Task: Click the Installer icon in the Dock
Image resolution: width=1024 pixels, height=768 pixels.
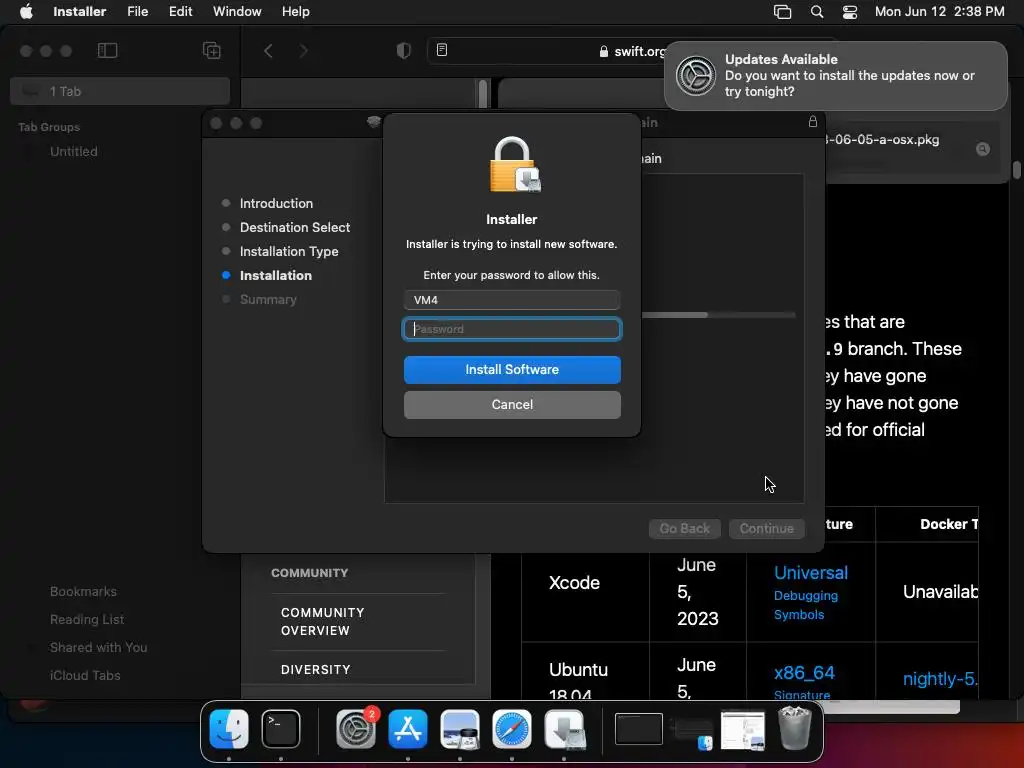Action: (x=564, y=729)
